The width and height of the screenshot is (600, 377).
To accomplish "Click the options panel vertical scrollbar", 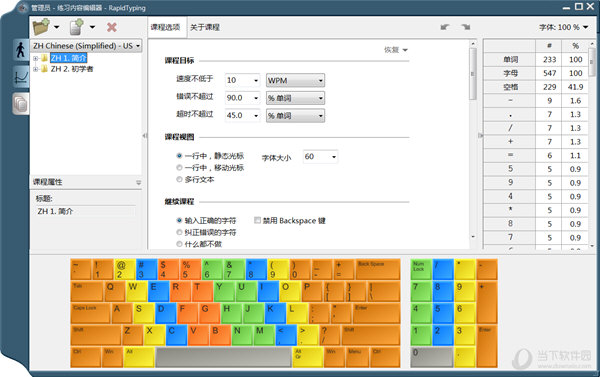I will coord(473,73).
